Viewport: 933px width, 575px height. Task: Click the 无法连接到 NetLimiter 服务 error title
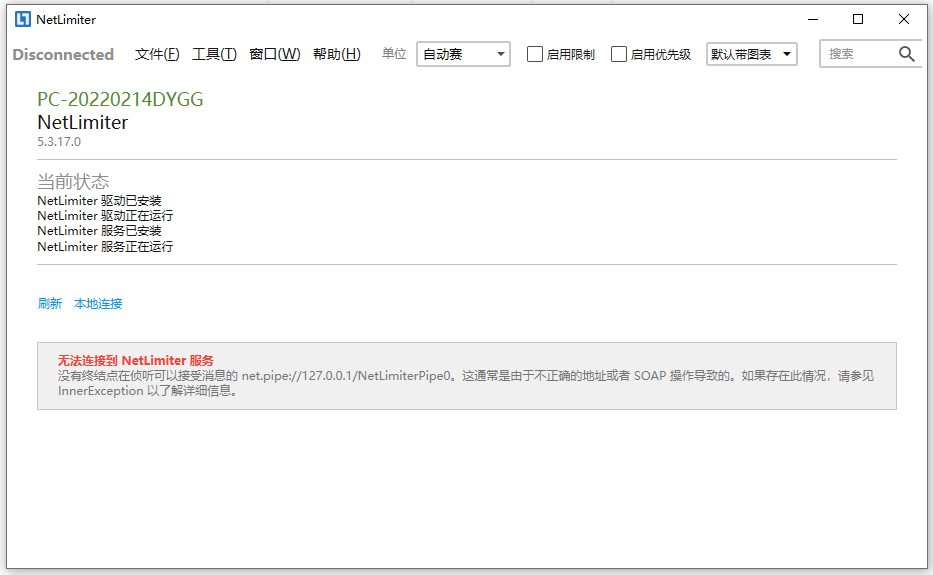click(x=136, y=360)
